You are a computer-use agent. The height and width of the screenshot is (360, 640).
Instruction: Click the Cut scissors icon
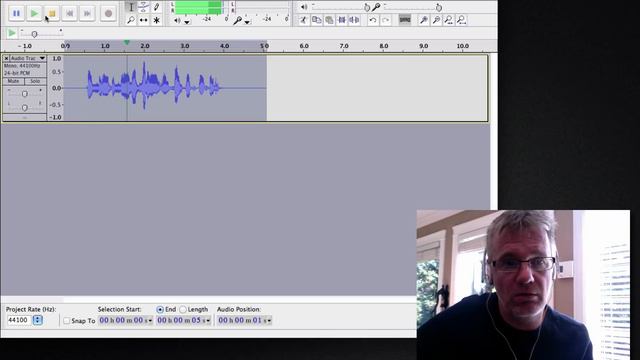pos(303,20)
